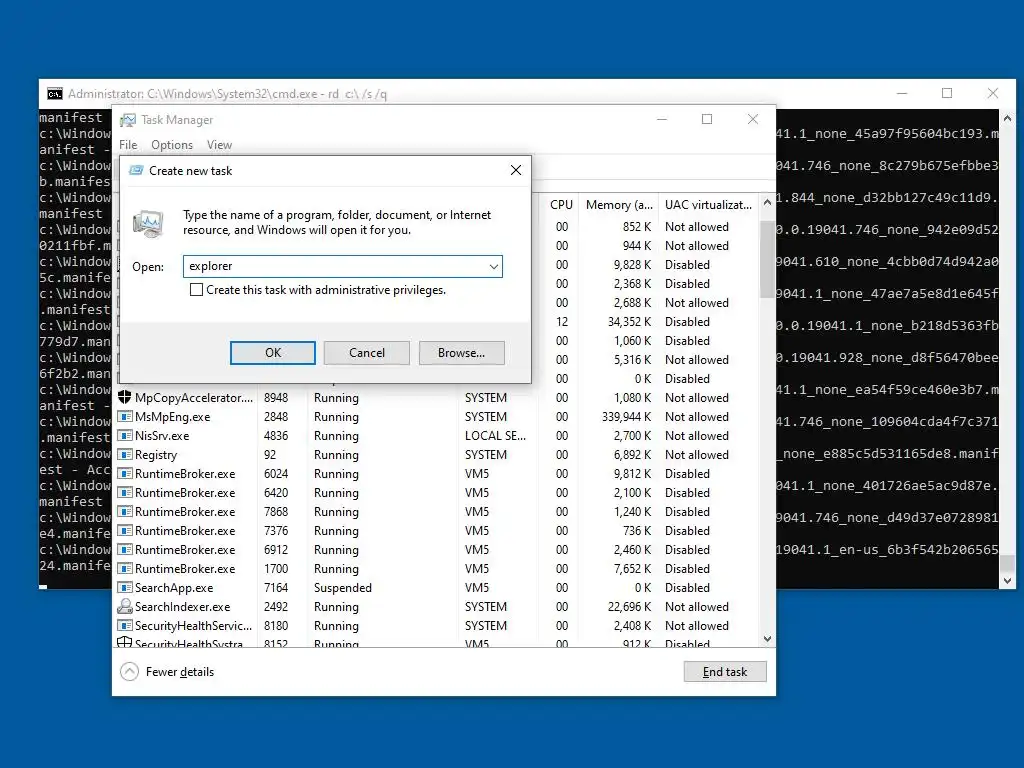Select the SecurityHealthServic... process name
Screen dimensions: 1024x768
[193, 625]
